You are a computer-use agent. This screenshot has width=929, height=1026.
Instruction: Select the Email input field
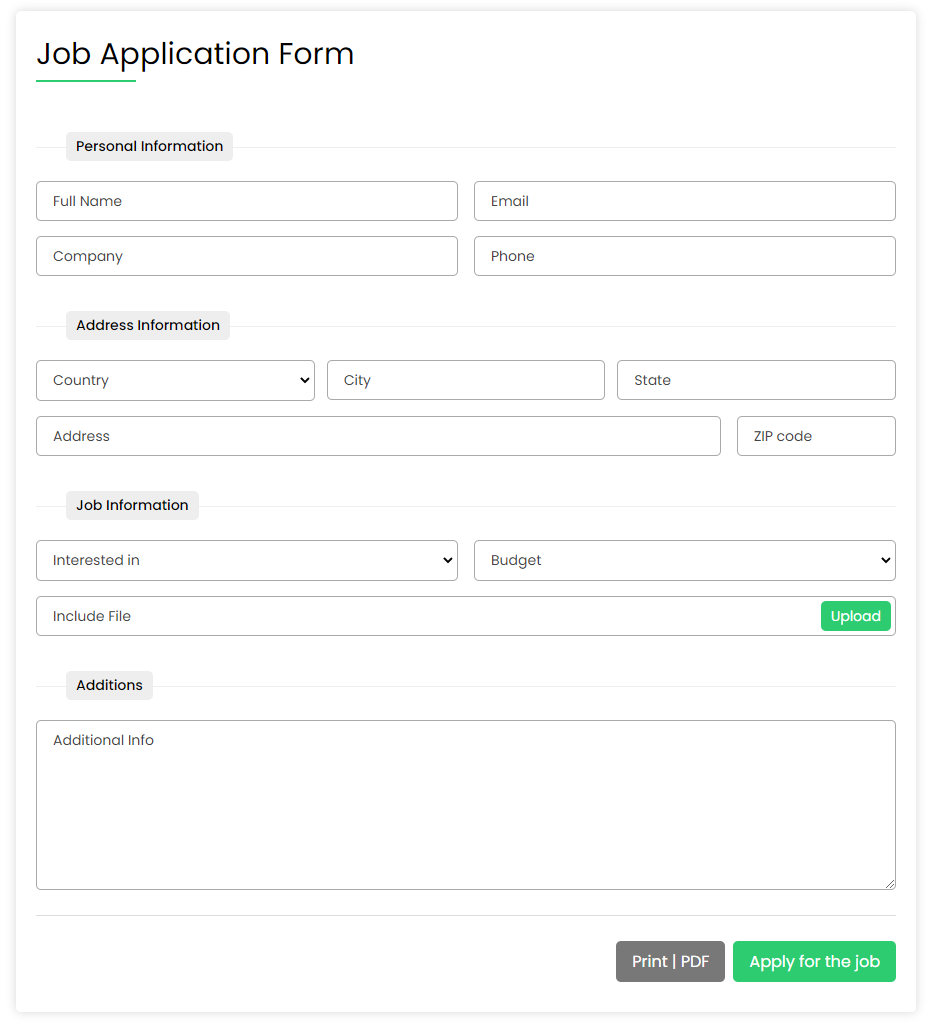(x=684, y=201)
